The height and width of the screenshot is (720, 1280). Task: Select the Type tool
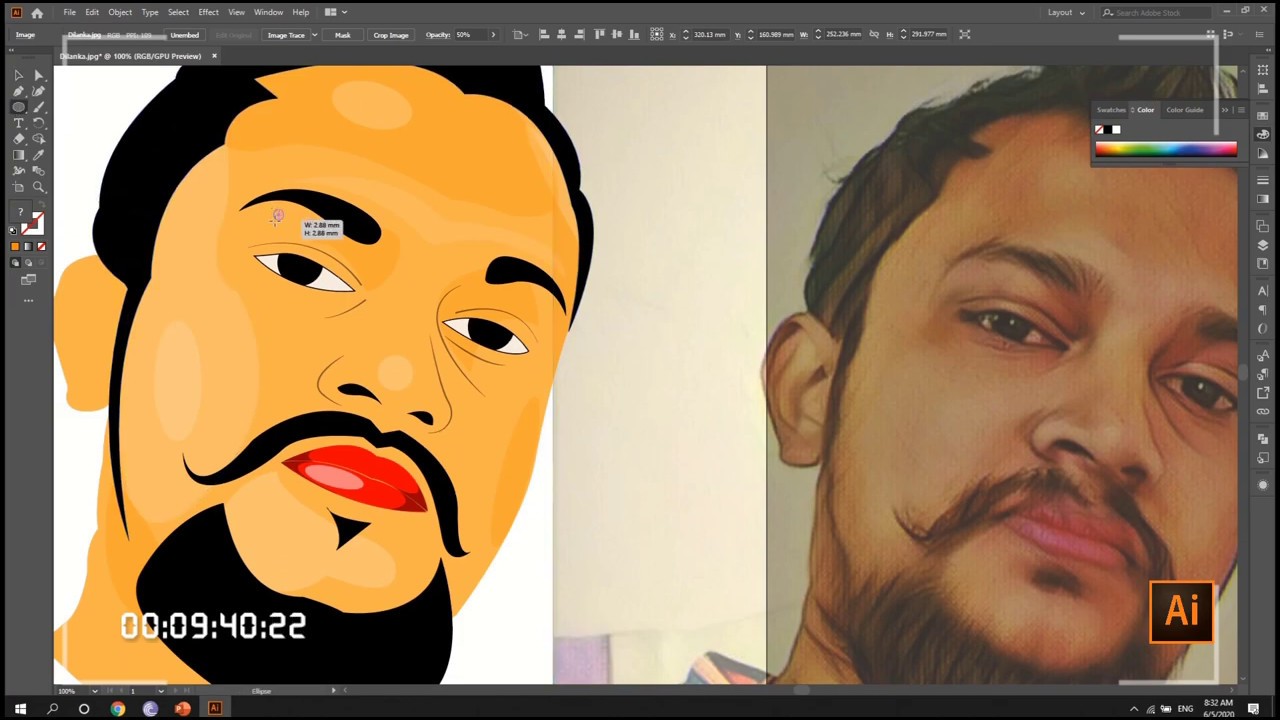pyautogui.click(x=18, y=123)
